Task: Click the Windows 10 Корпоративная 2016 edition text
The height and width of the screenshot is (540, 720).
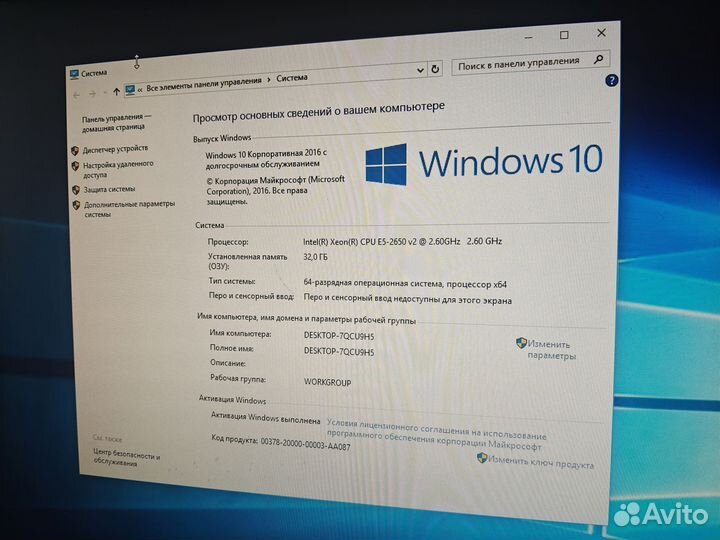Action: pyautogui.click(x=266, y=158)
